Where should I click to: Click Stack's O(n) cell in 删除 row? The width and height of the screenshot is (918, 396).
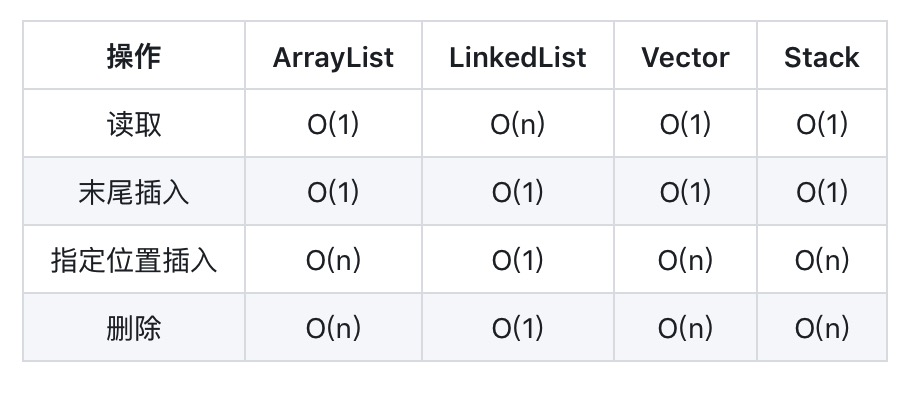[821, 329]
